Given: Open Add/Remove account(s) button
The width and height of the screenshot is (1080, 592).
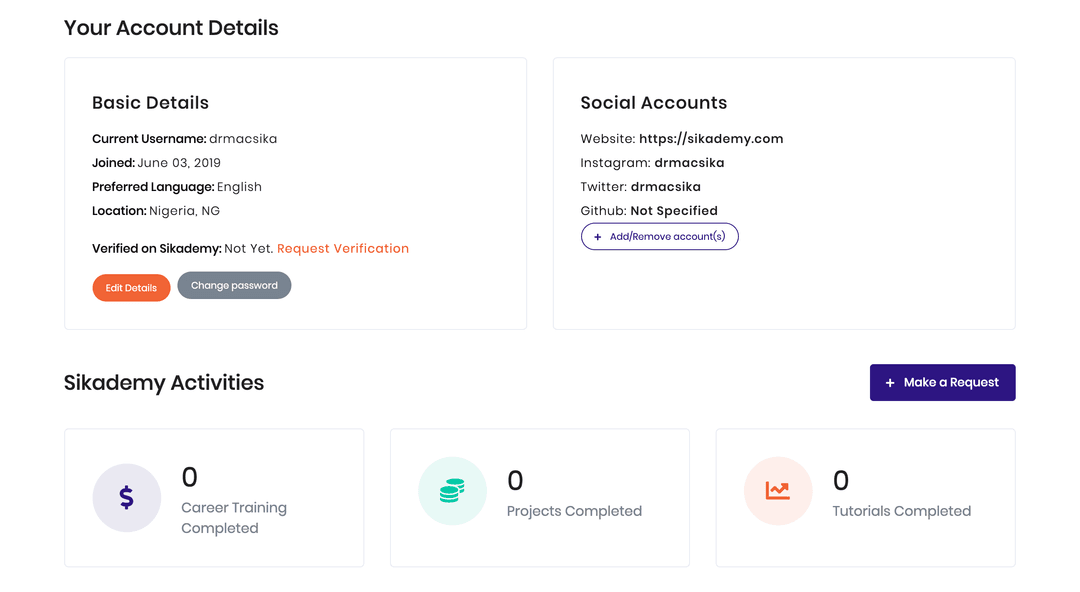Looking at the screenshot, I should [660, 236].
